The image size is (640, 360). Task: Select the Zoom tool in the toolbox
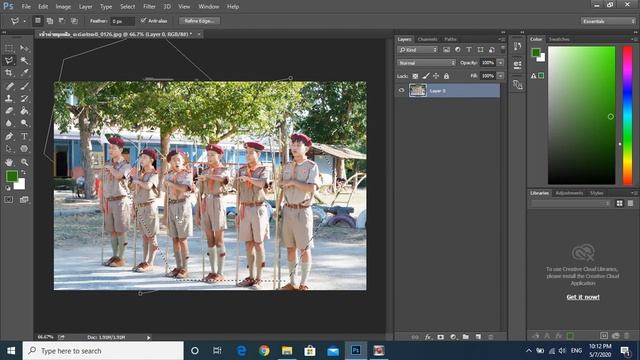click(x=24, y=162)
